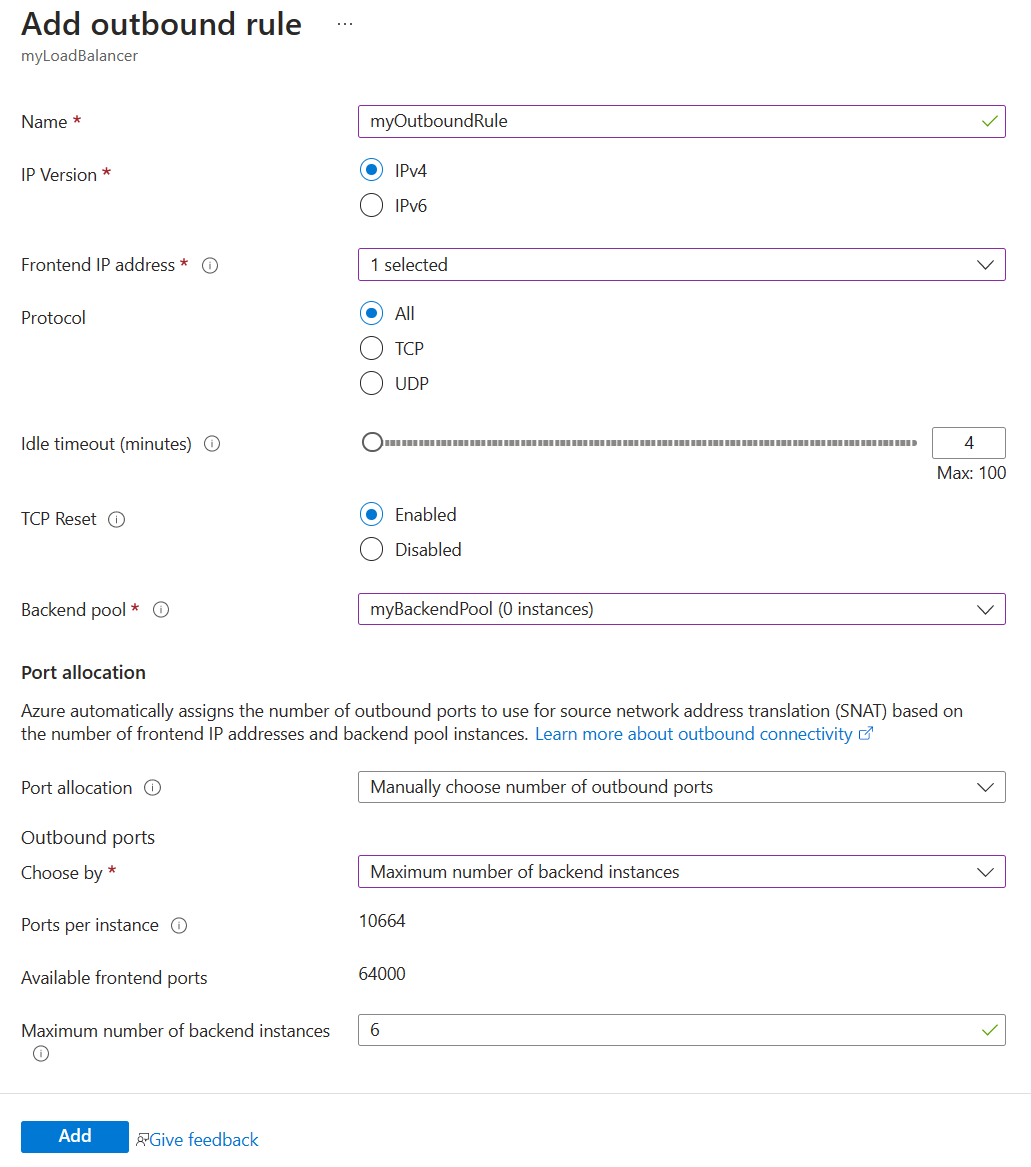Select the IPv6 radio button
Image resolution: width=1031 pixels, height=1167 pixels.
tap(371, 206)
